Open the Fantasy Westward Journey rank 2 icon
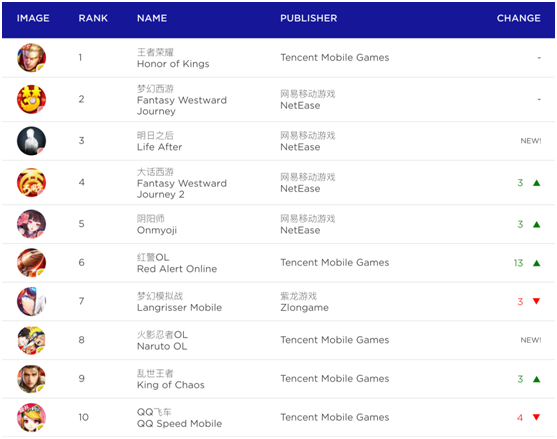This screenshot has width=557, height=439. [x=31, y=99]
